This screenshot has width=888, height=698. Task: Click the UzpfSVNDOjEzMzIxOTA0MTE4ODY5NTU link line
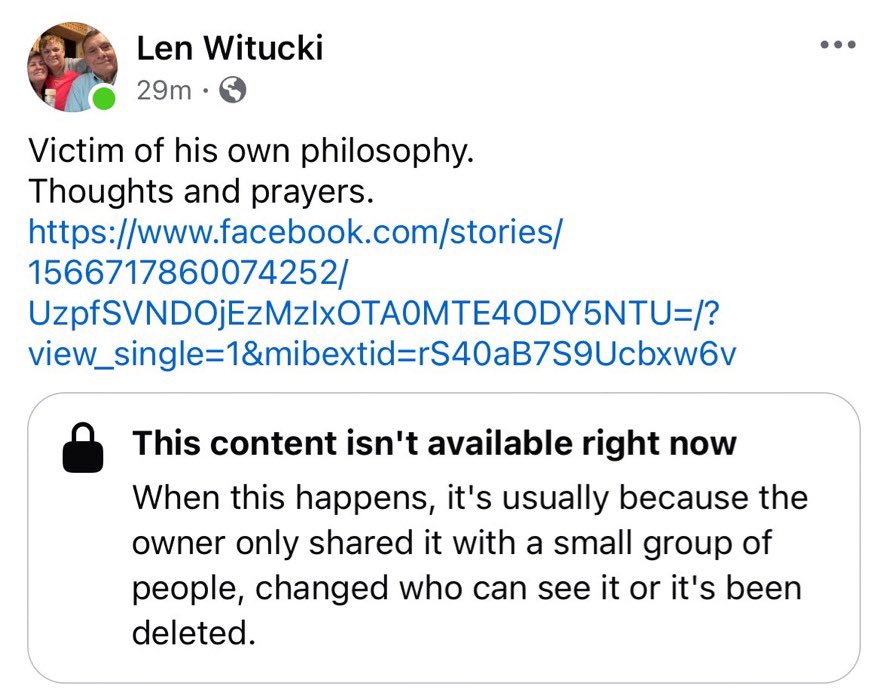pyautogui.click(x=374, y=313)
